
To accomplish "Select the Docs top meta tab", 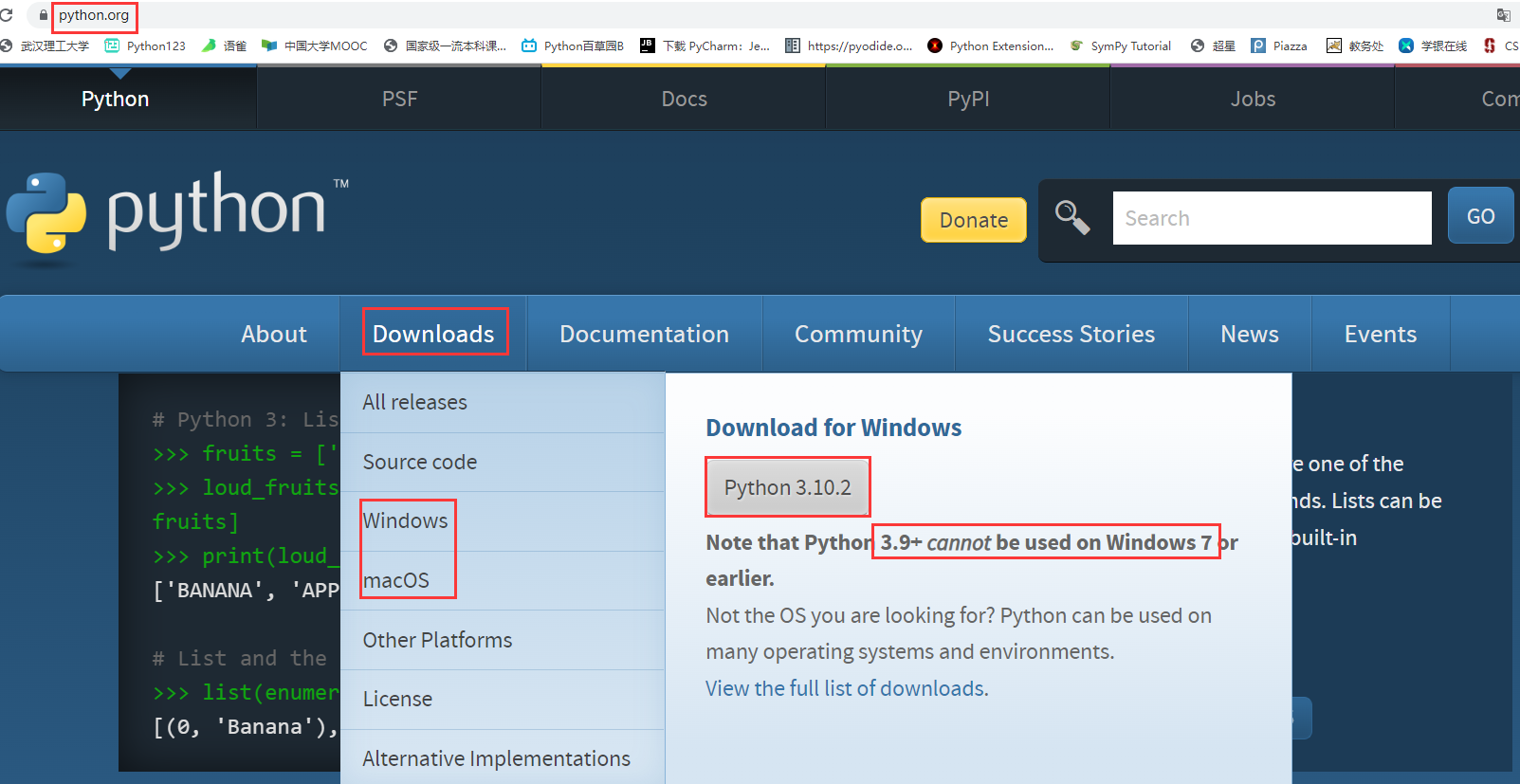I will click(684, 99).
